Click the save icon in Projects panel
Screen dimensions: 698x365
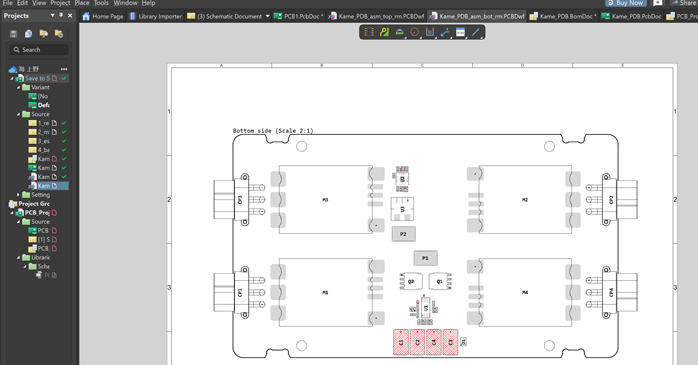(13, 34)
